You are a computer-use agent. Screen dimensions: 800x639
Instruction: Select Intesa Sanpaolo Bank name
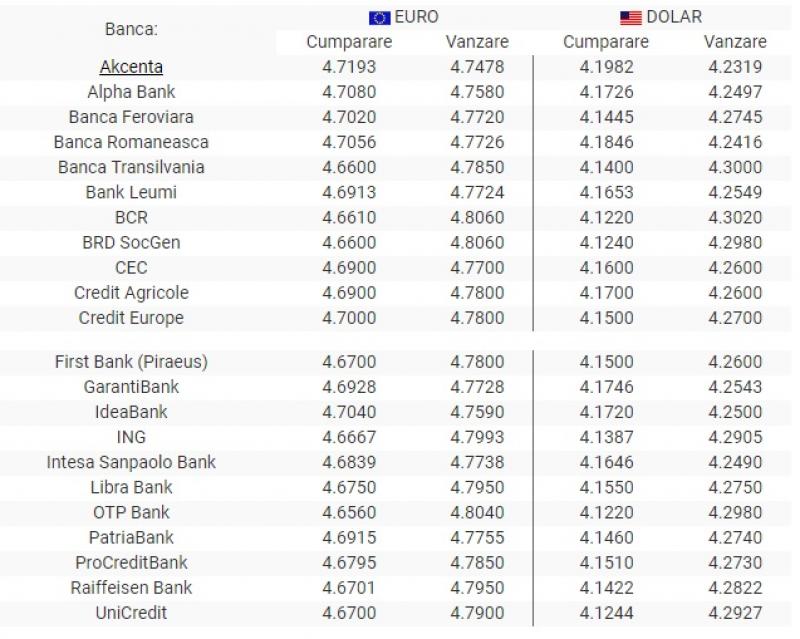pyautogui.click(x=131, y=462)
